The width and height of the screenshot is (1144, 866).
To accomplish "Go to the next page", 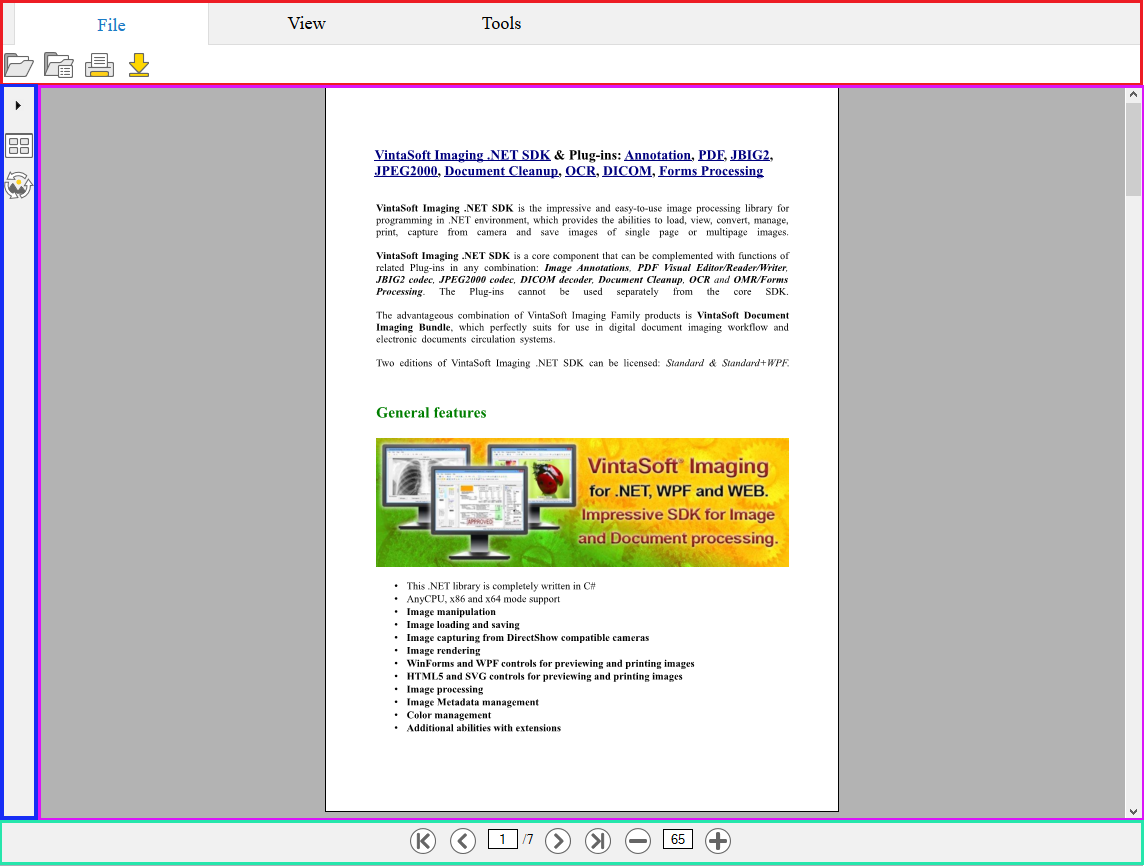I will pyautogui.click(x=558, y=840).
